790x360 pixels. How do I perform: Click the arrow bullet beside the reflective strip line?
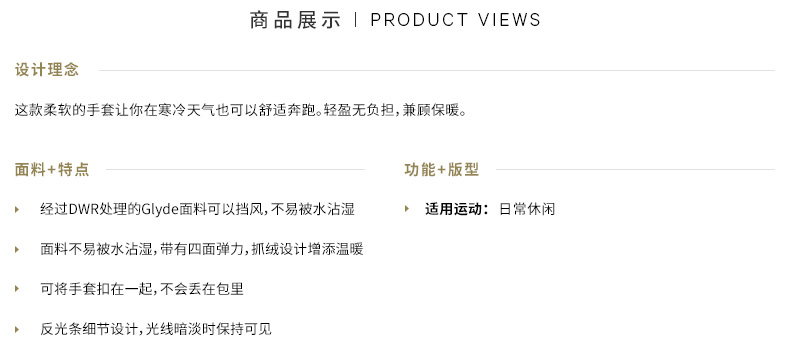click(17, 329)
